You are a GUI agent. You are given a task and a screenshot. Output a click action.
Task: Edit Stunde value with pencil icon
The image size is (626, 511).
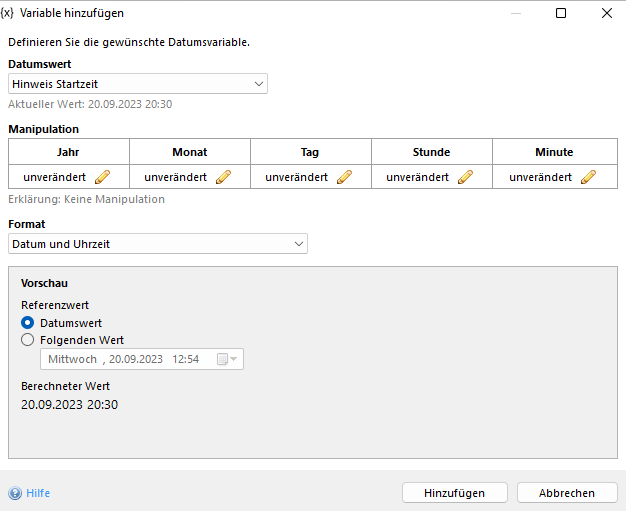pos(465,177)
